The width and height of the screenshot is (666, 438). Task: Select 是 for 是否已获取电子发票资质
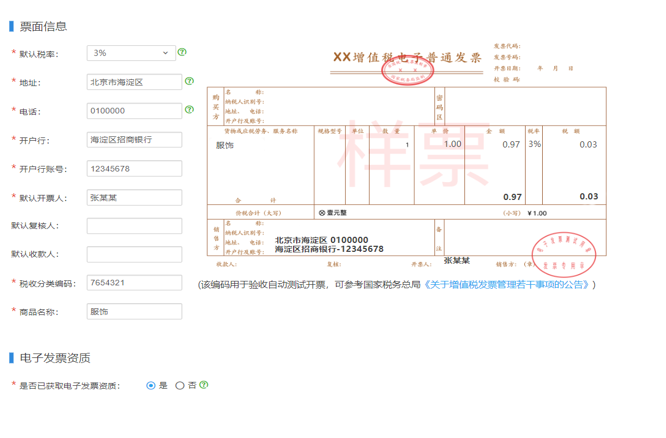[x=151, y=385]
